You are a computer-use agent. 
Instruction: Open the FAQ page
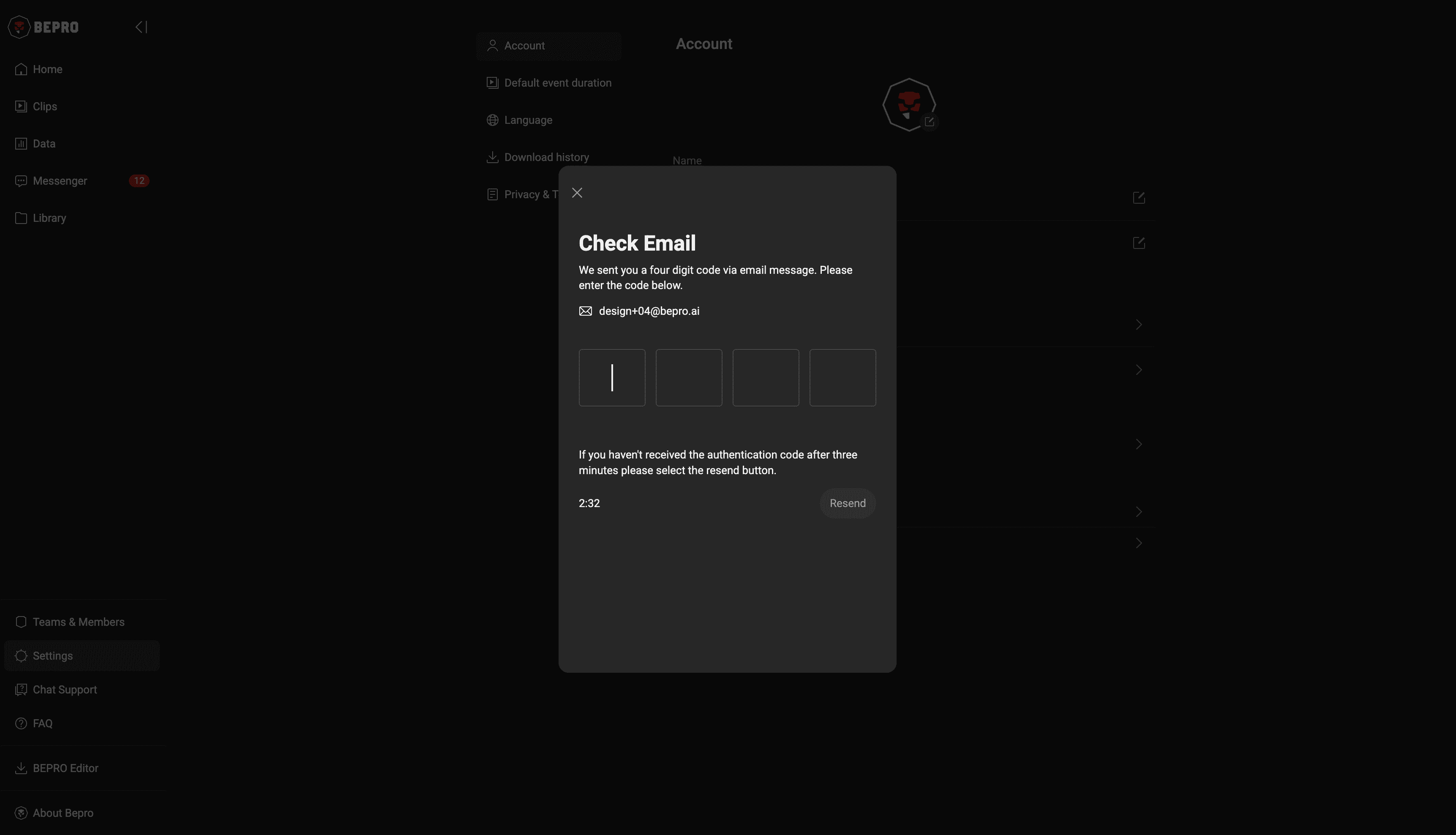[42, 723]
